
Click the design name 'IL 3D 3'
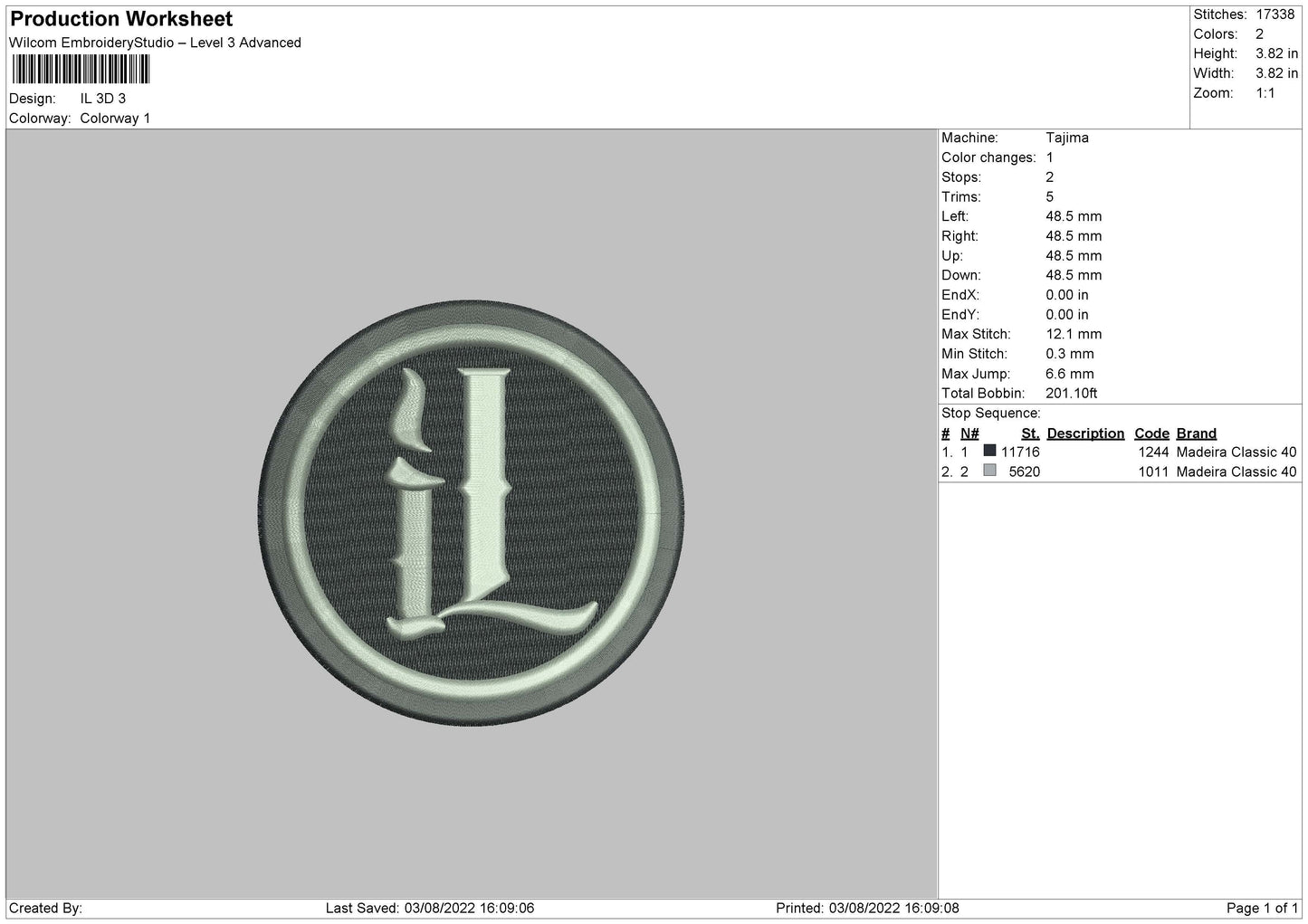tap(103, 99)
